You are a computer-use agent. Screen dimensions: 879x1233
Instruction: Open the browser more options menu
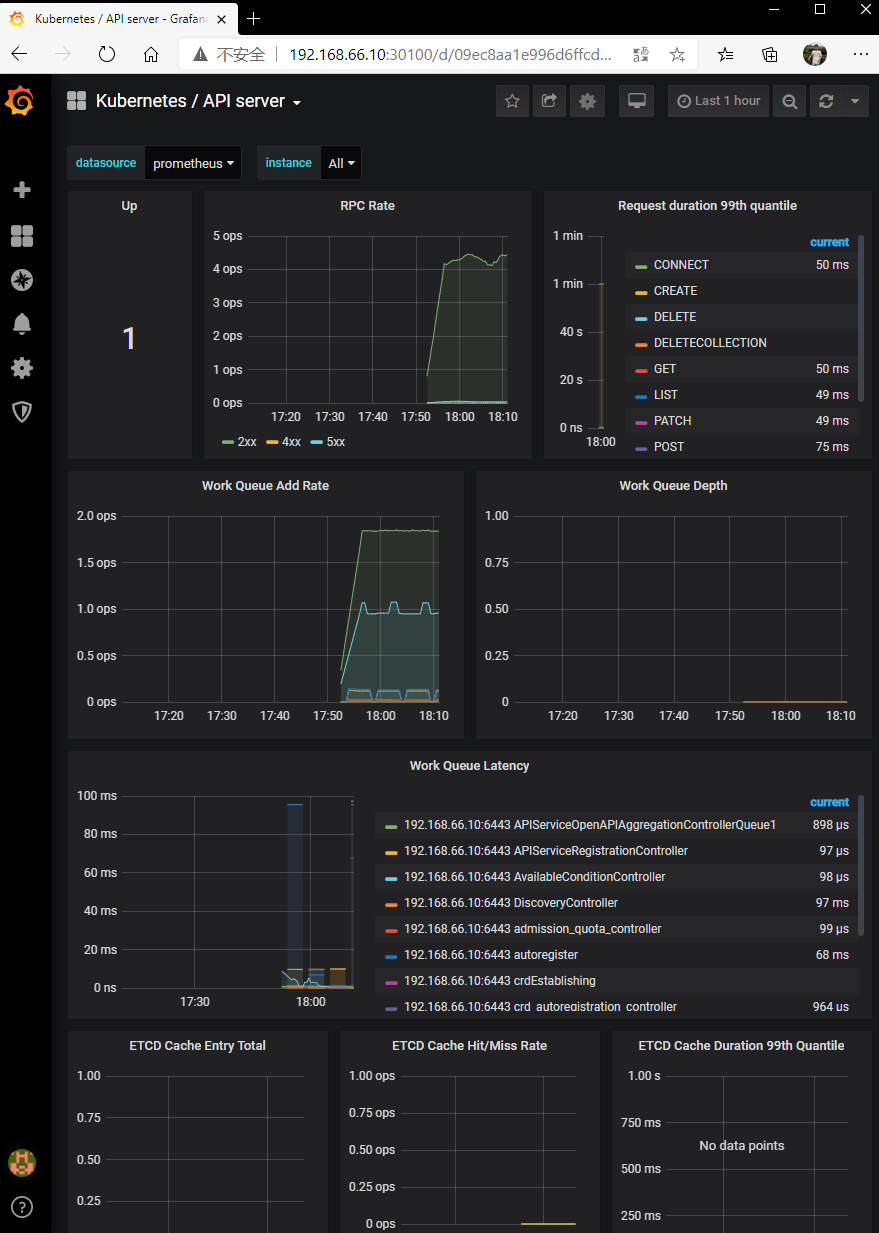click(x=860, y=54)
